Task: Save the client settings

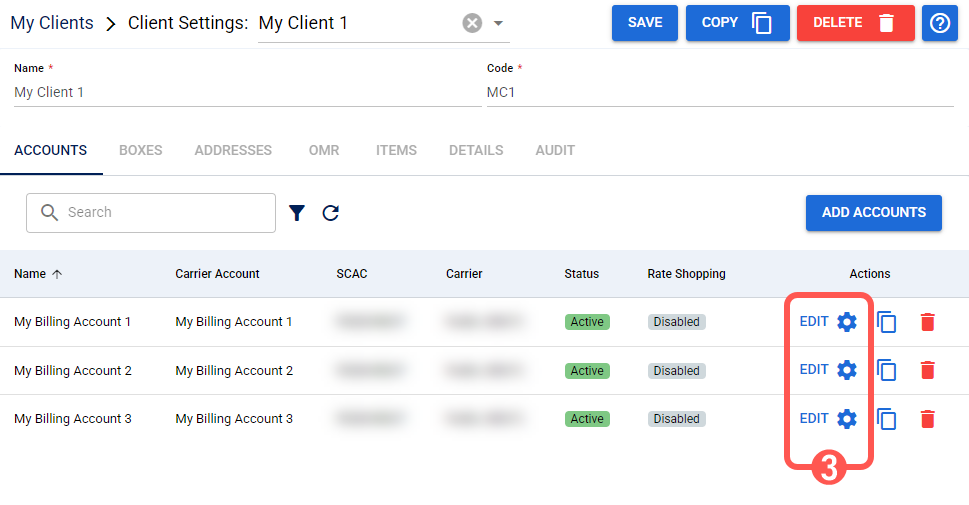Action: click(x=645, y=23)
